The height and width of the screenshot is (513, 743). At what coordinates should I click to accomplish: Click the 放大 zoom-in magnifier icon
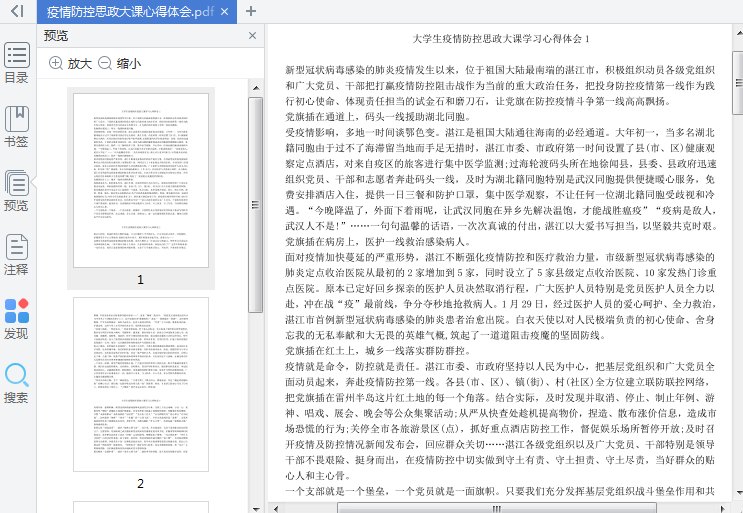[x=56, y=63]
